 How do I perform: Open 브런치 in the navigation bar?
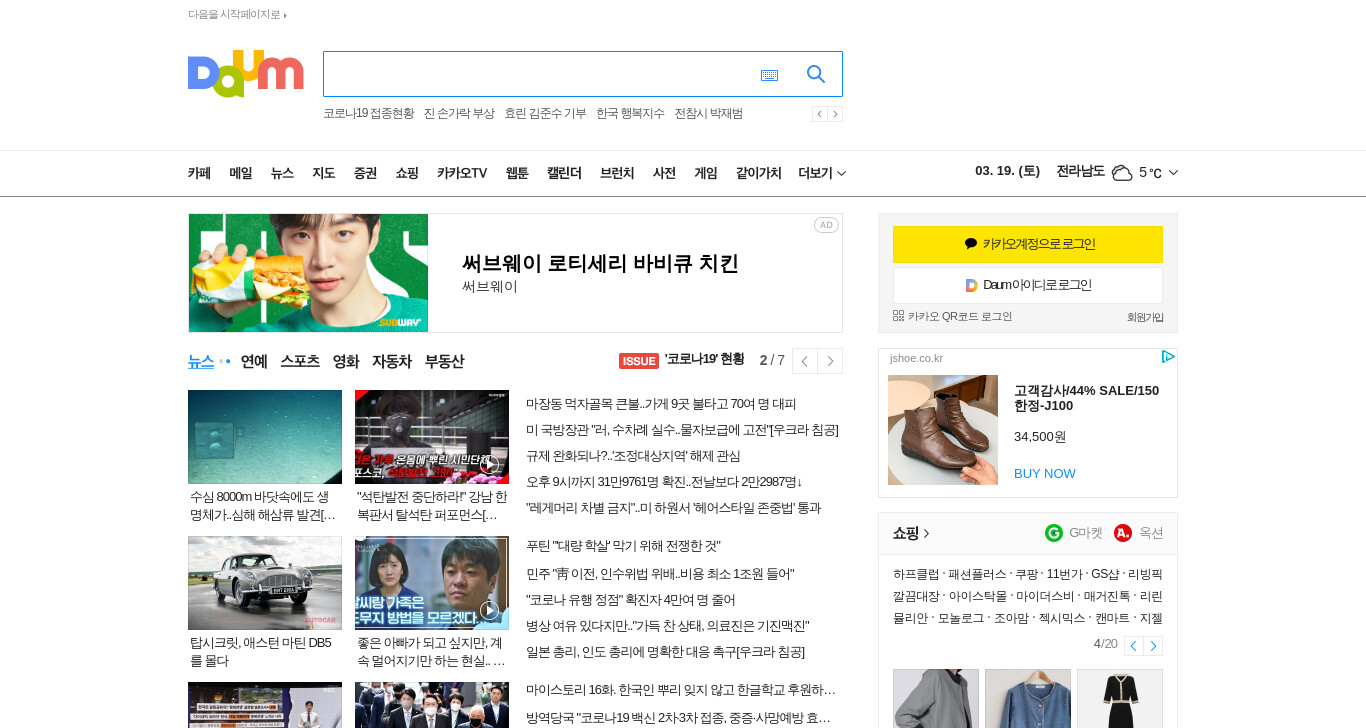[617, 173]
